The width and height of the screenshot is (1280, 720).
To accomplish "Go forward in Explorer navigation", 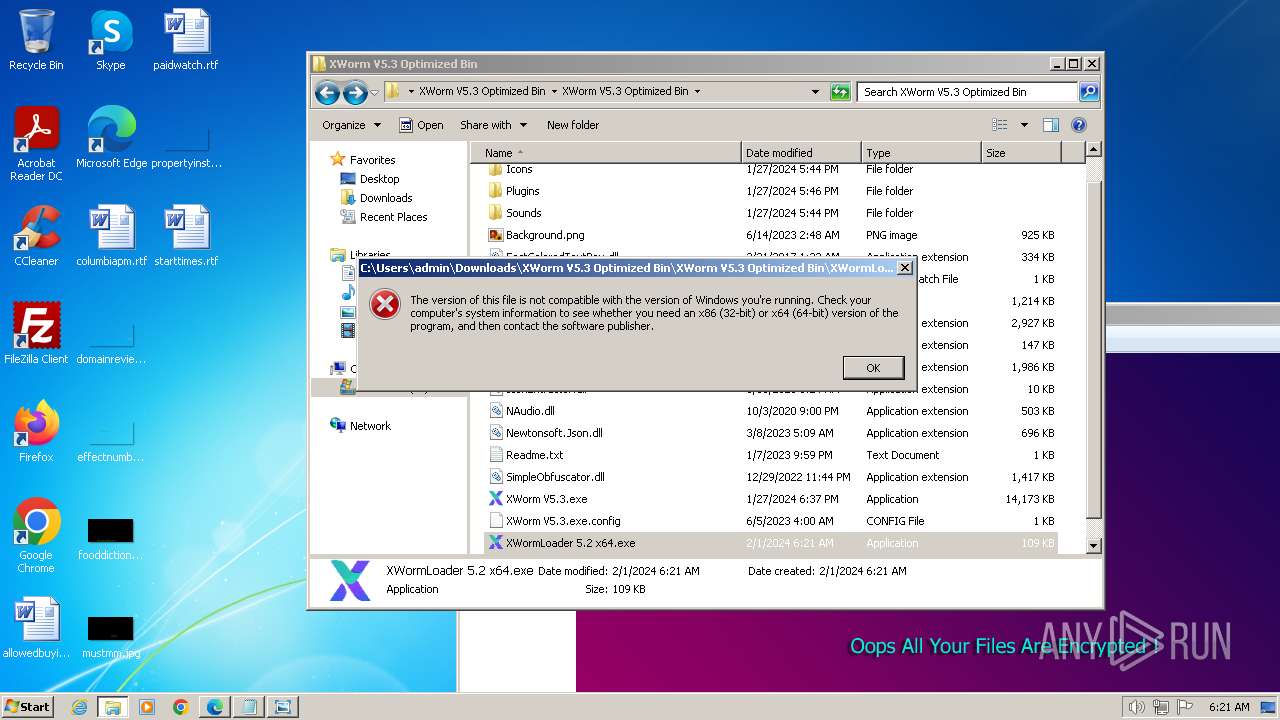I will 355,93.
